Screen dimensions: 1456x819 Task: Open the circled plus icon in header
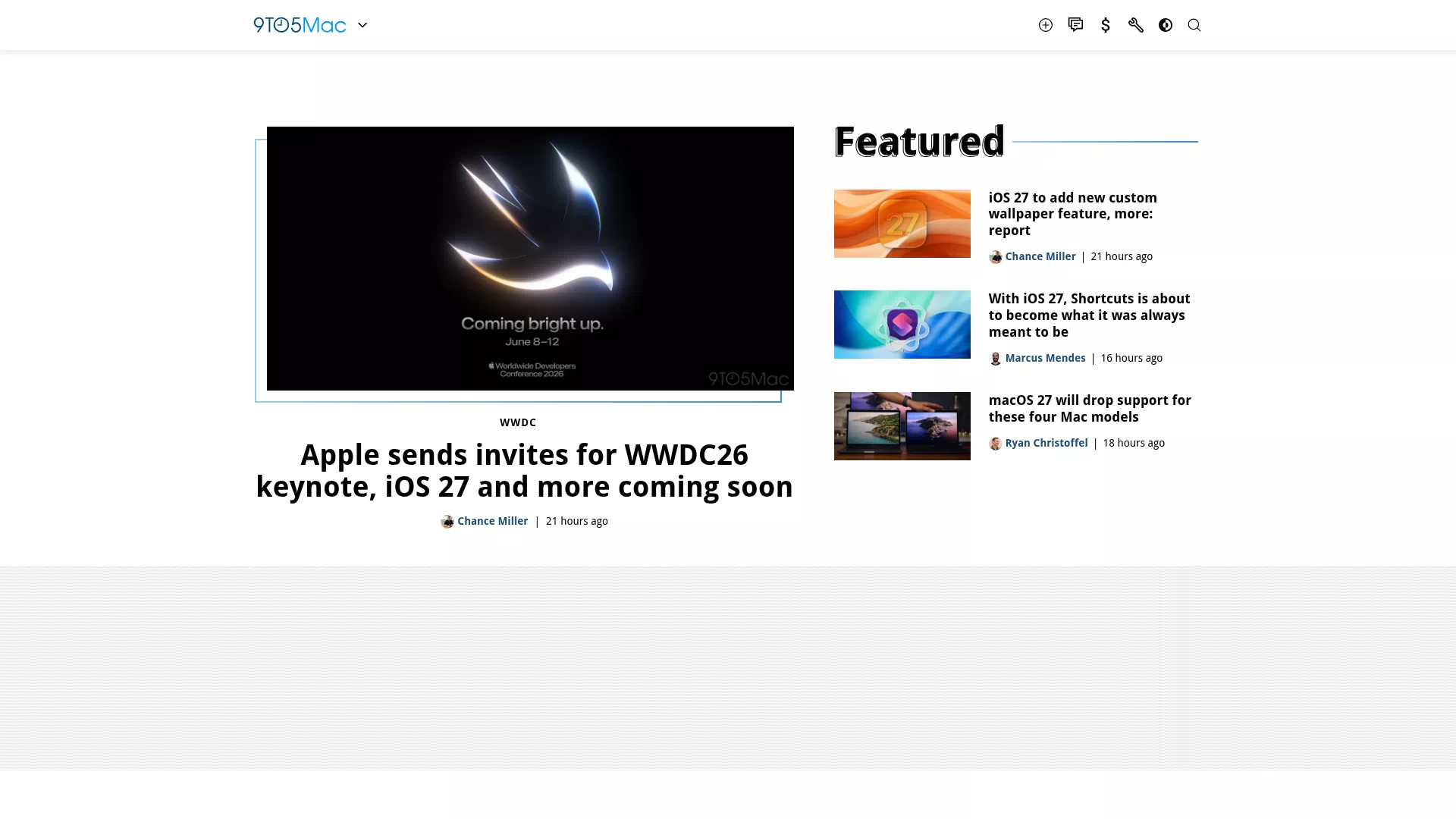(1046, 25)
